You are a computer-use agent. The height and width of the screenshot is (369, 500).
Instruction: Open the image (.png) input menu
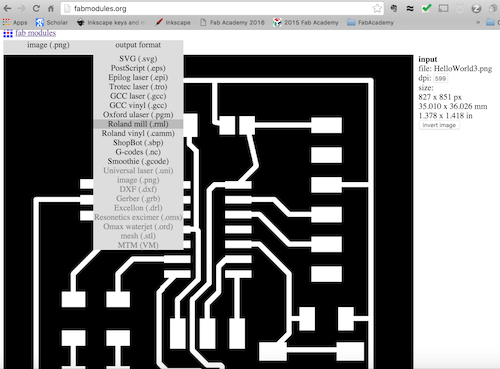[x=48, y=45]
